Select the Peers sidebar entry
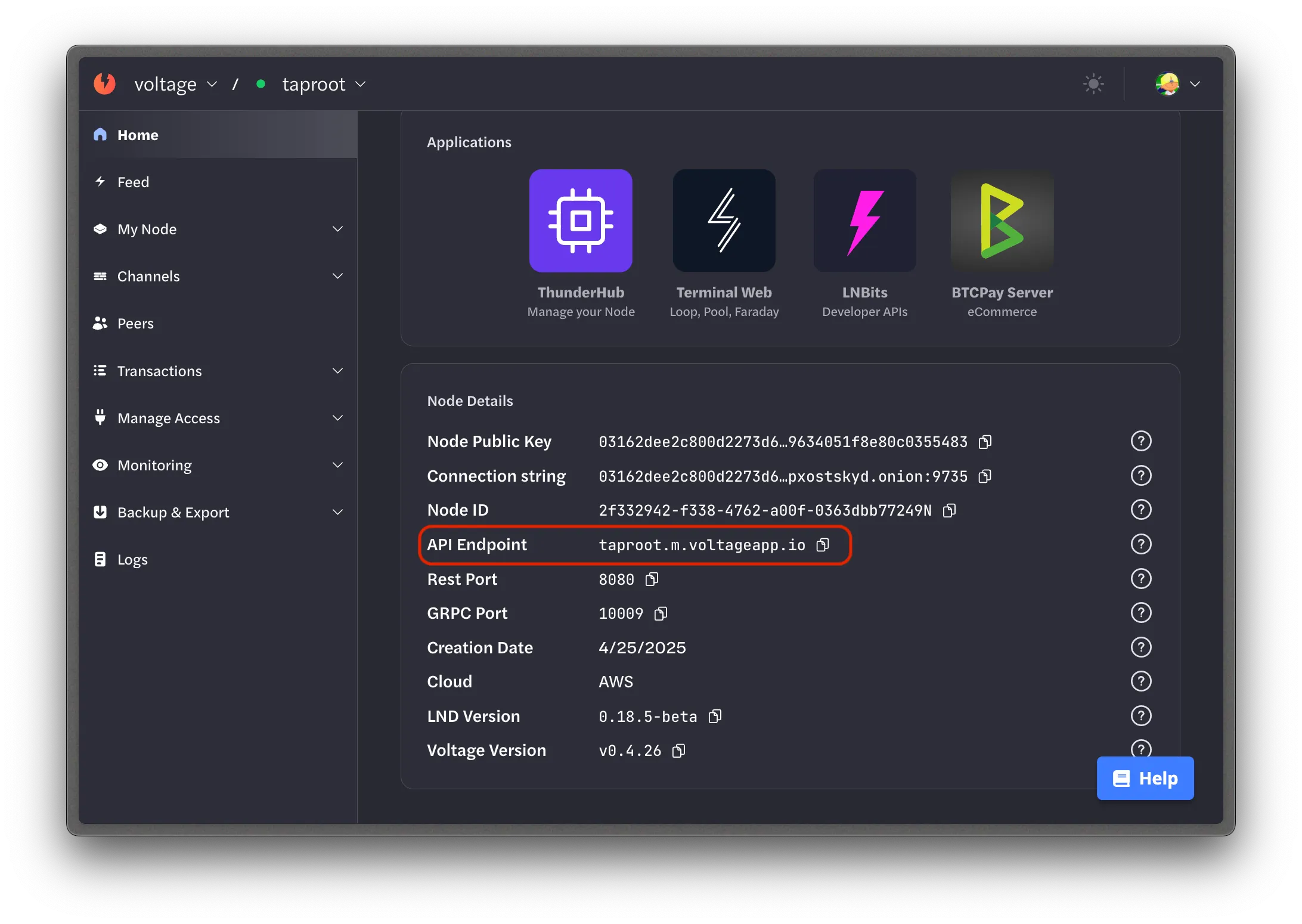The height and width of the screenshot is (924, 1302). click(135, 323)
